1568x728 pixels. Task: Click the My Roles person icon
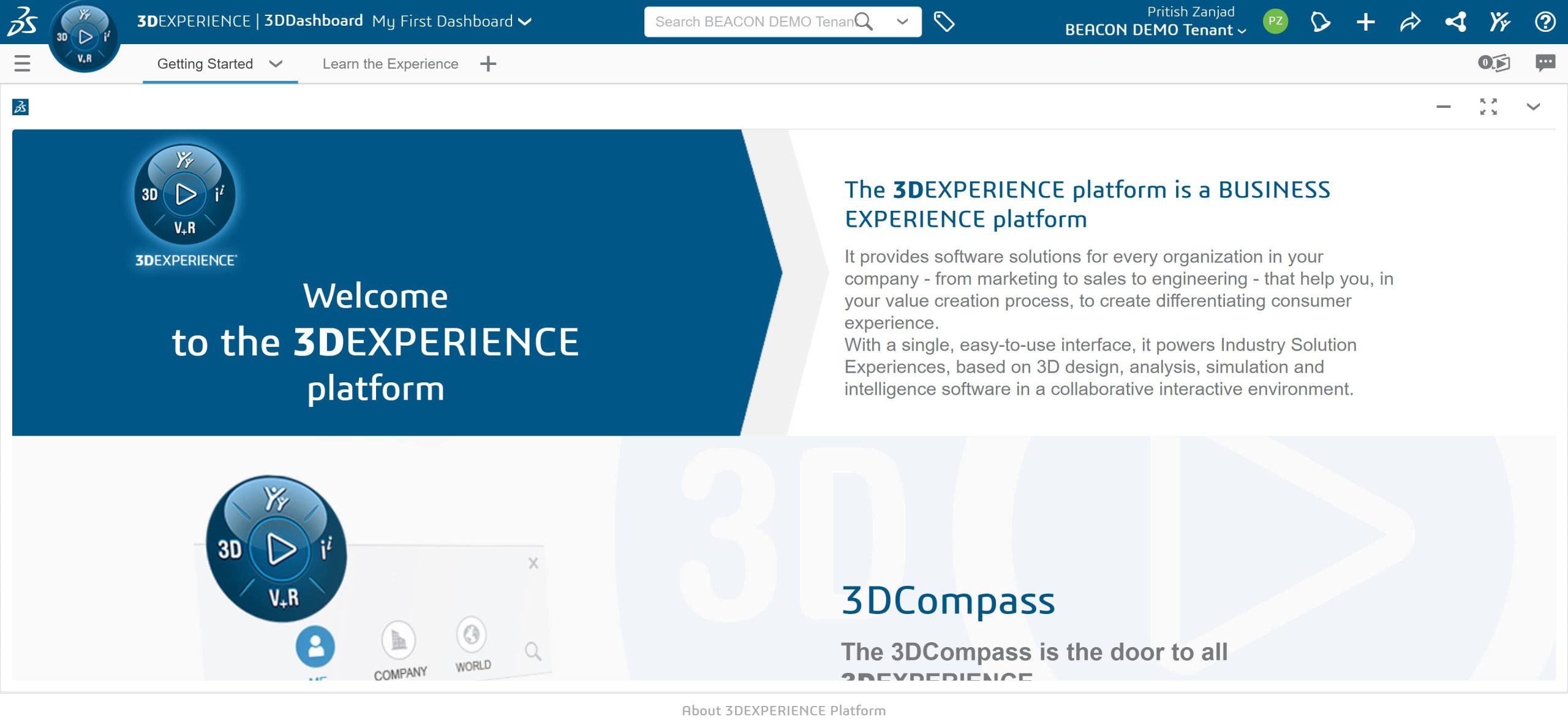click(x=1500, y=22)
